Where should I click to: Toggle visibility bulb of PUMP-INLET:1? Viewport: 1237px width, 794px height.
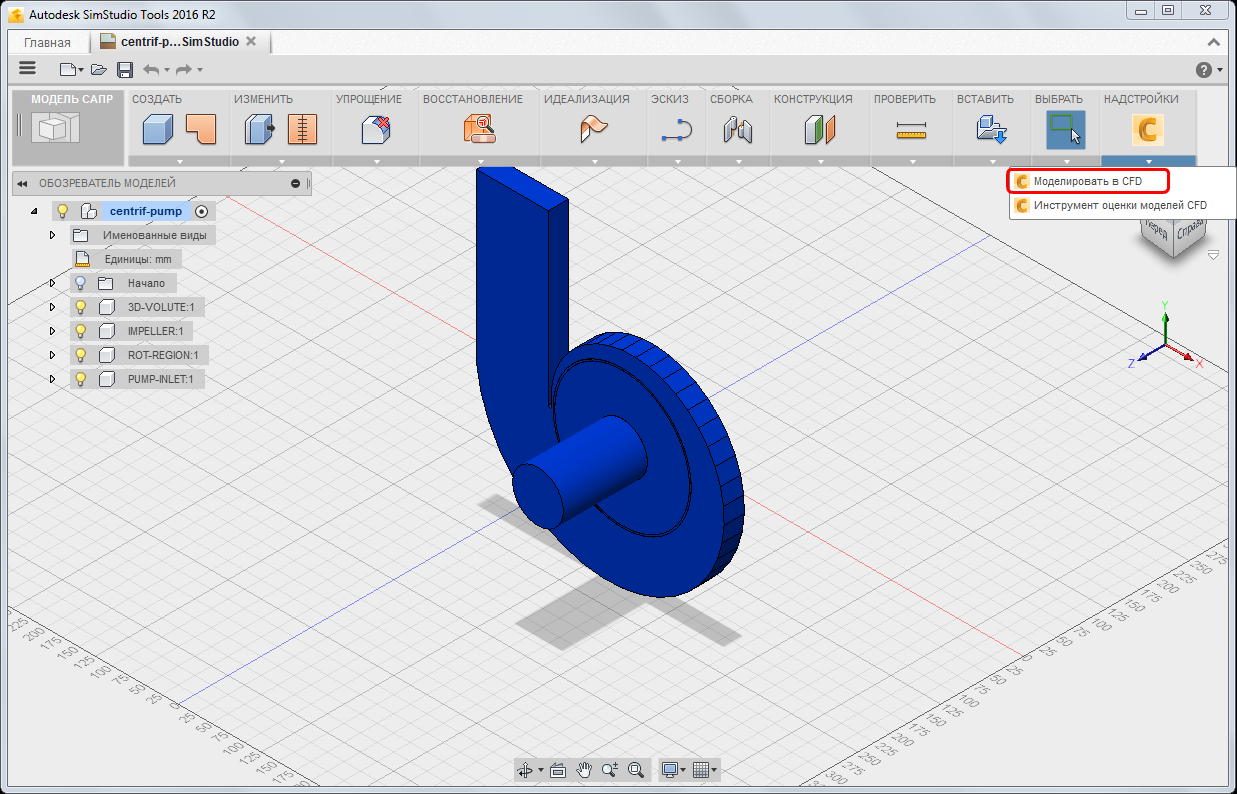click(x=81, y=379)
